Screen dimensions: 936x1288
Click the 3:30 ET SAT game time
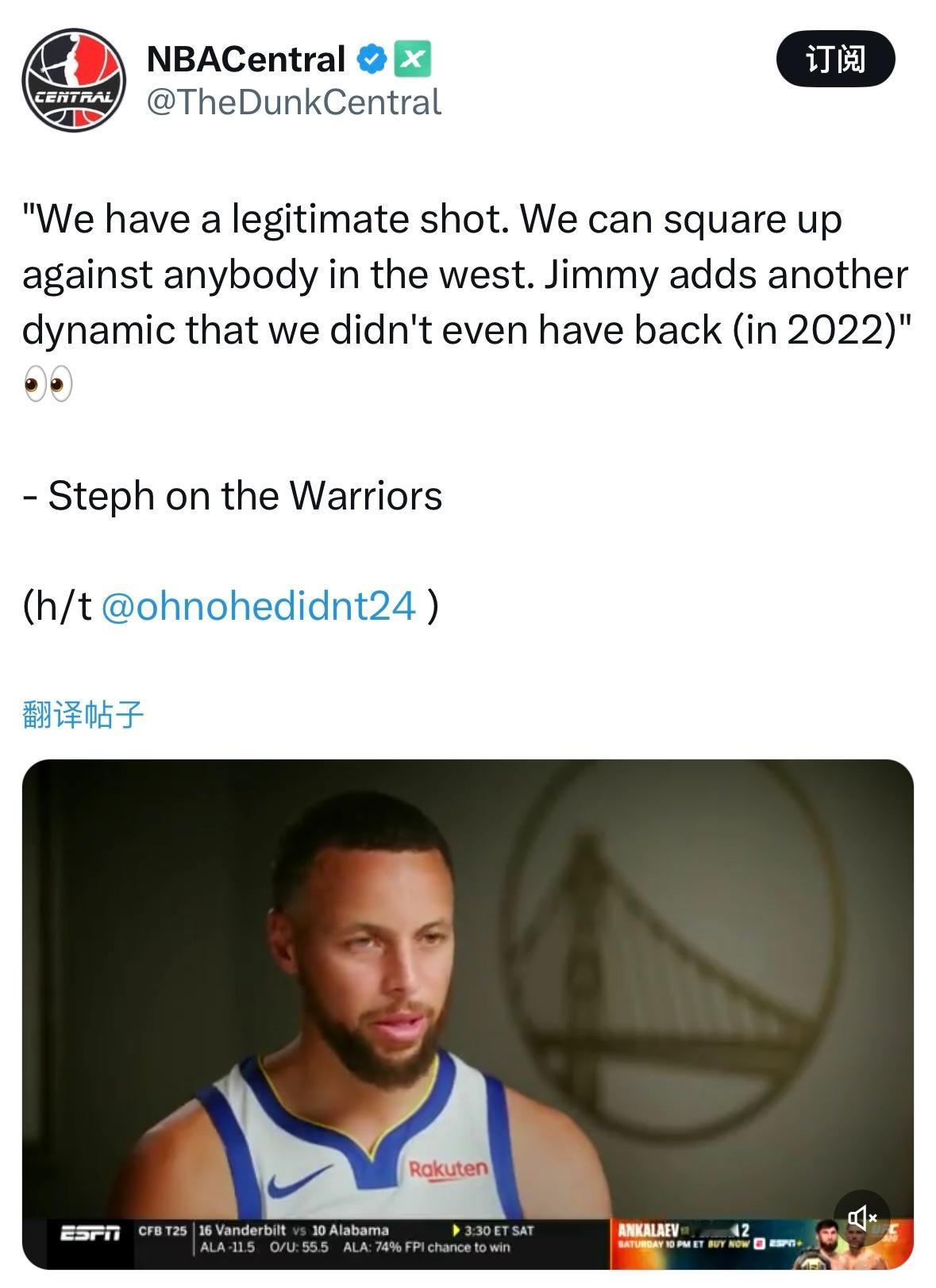click(492, 1231)
